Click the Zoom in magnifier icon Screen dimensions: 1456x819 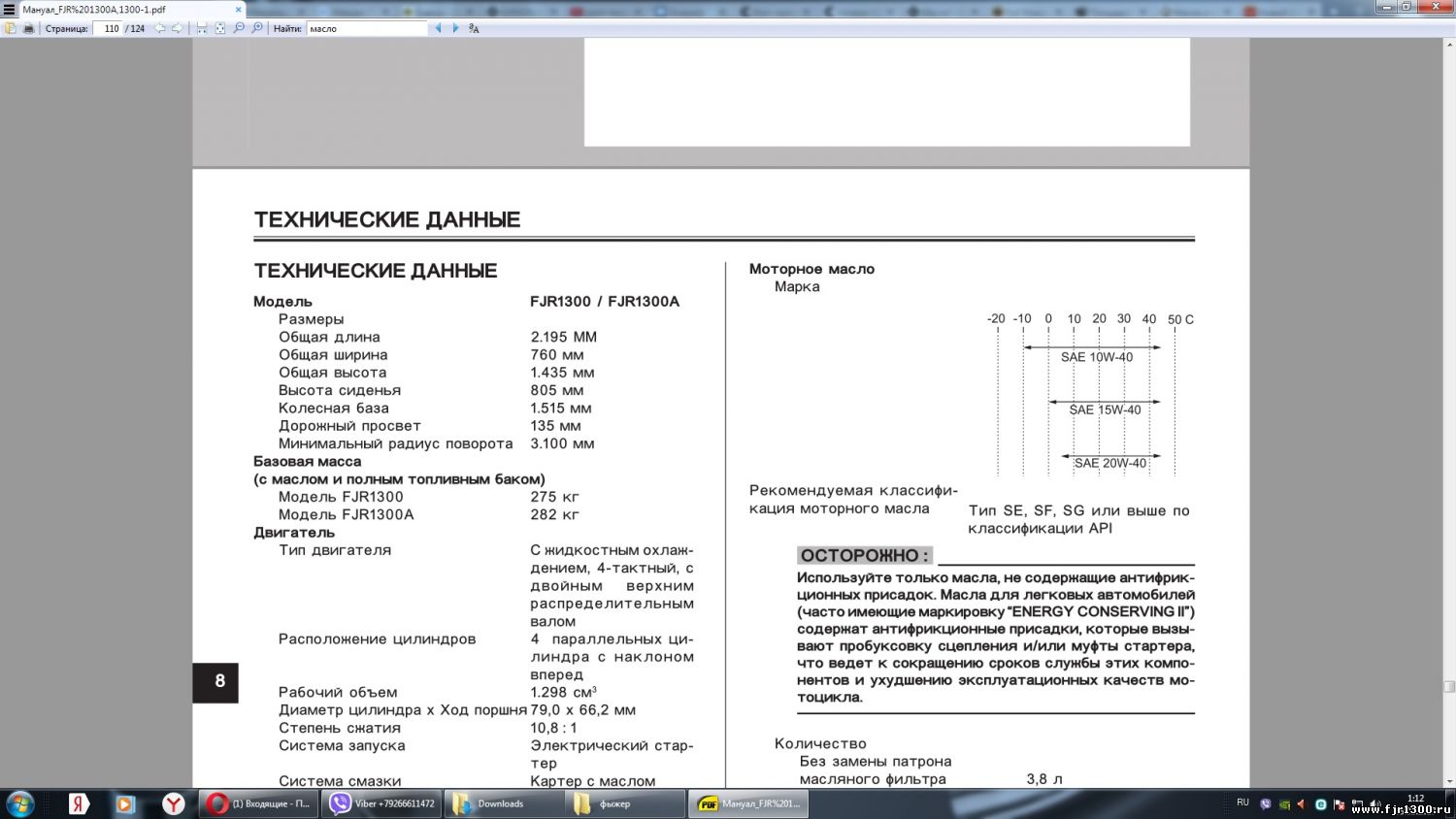[257, 28]
